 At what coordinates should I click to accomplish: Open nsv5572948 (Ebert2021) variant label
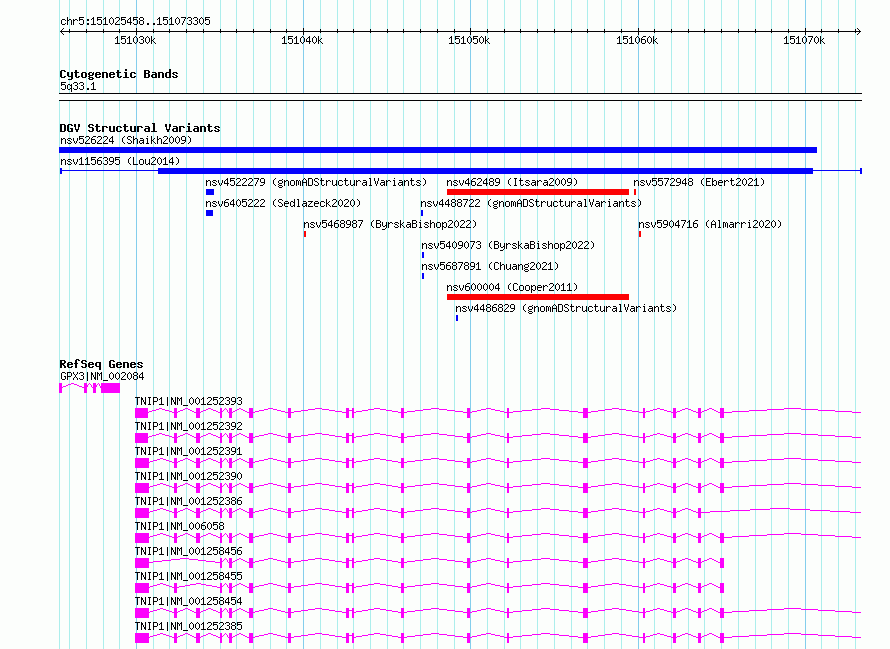click(x=699, y=182)
